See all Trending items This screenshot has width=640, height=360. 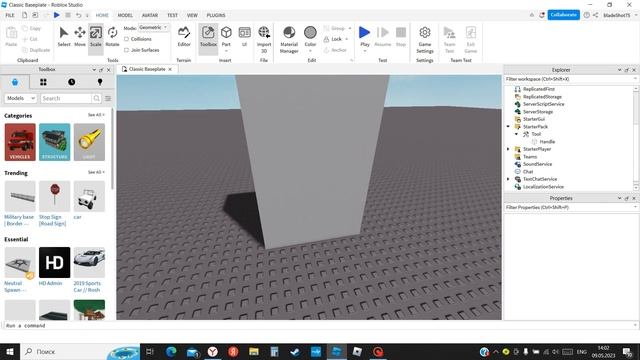96,172
